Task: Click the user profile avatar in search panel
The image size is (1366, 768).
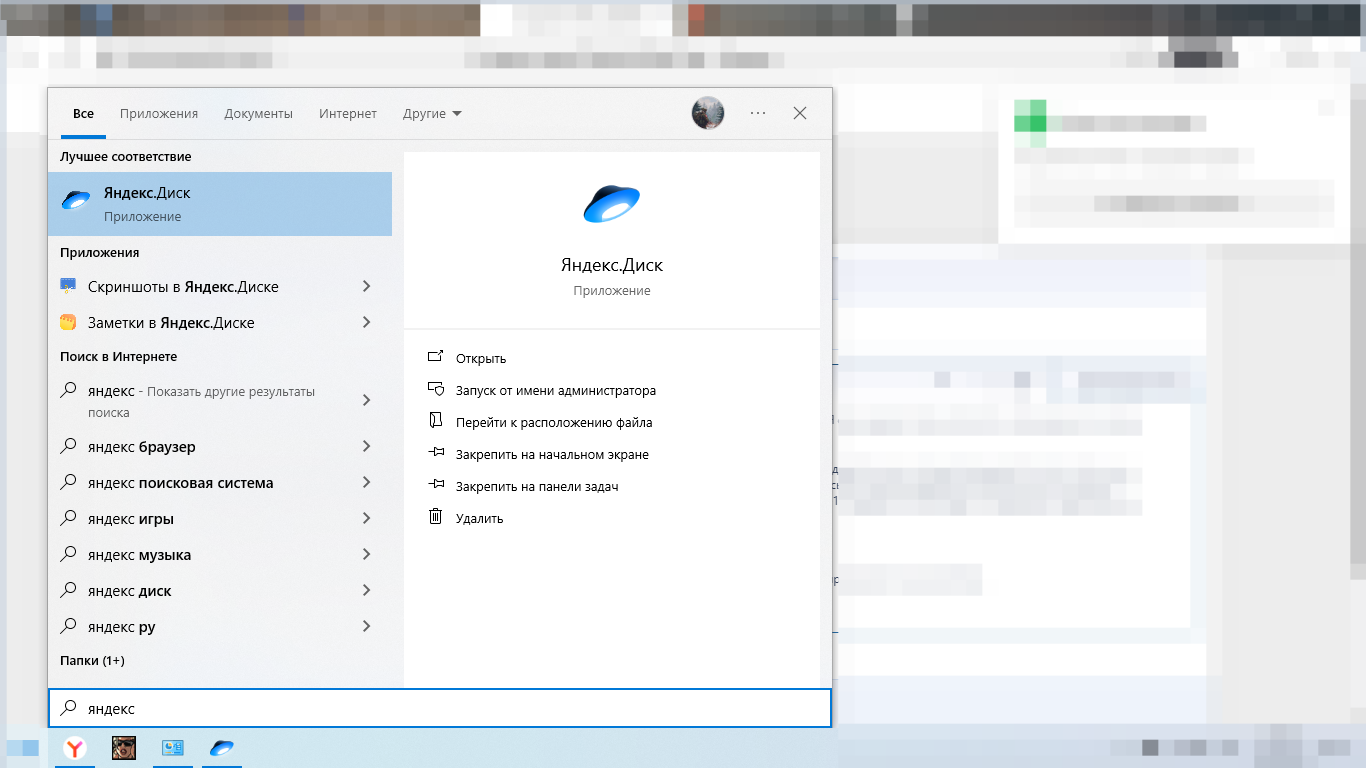Action: [x=708, y=113]
